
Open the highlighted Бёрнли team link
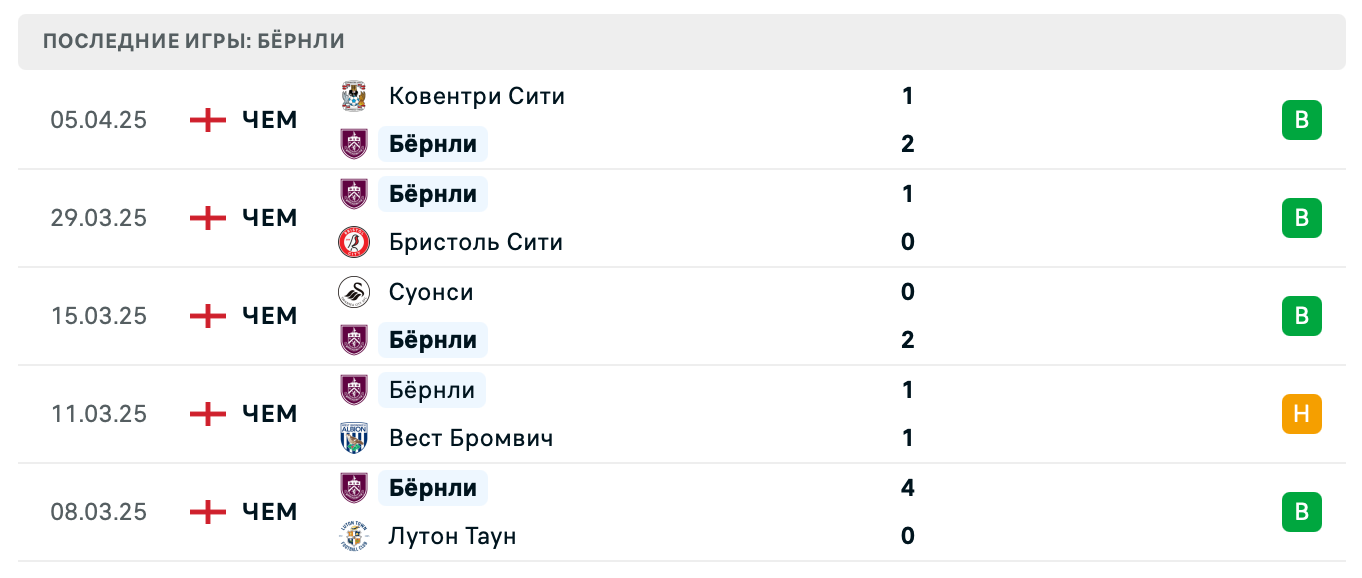(x=432, y=143)
